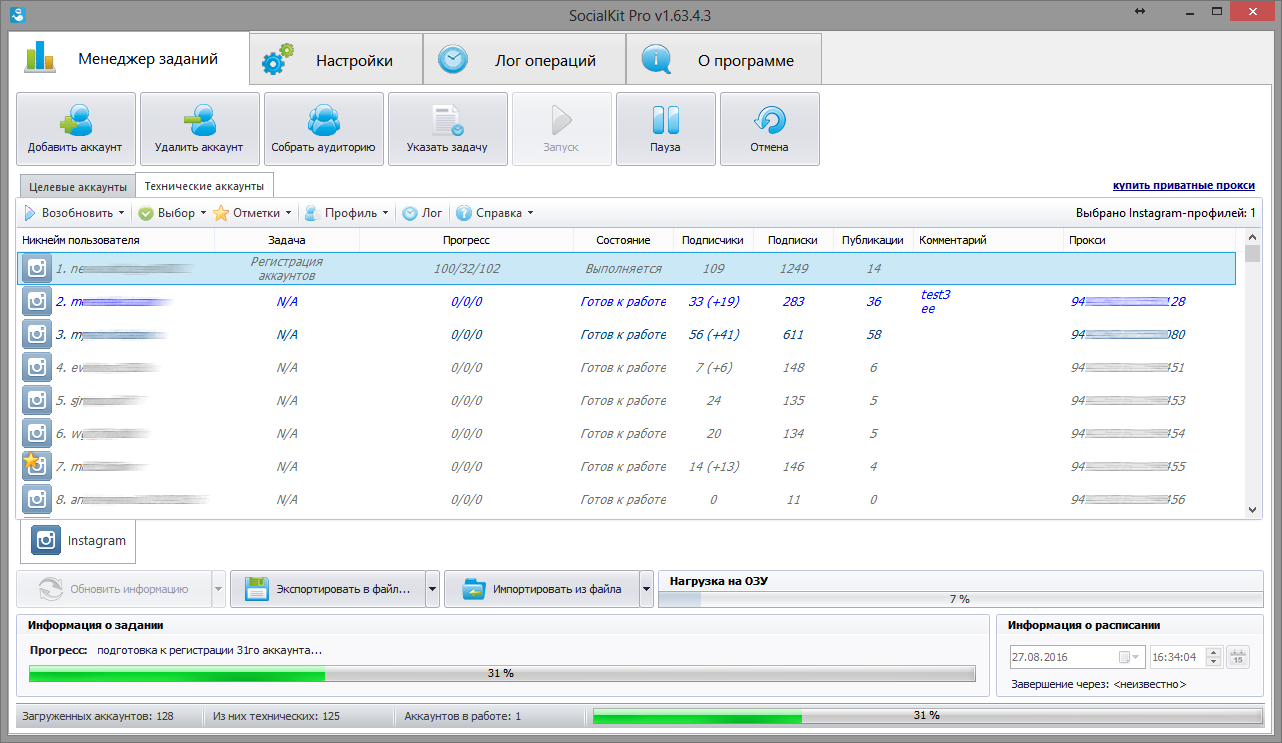1282x743 pixels.
Task: Click Instagram icon of account row 6
Action: 37,433
